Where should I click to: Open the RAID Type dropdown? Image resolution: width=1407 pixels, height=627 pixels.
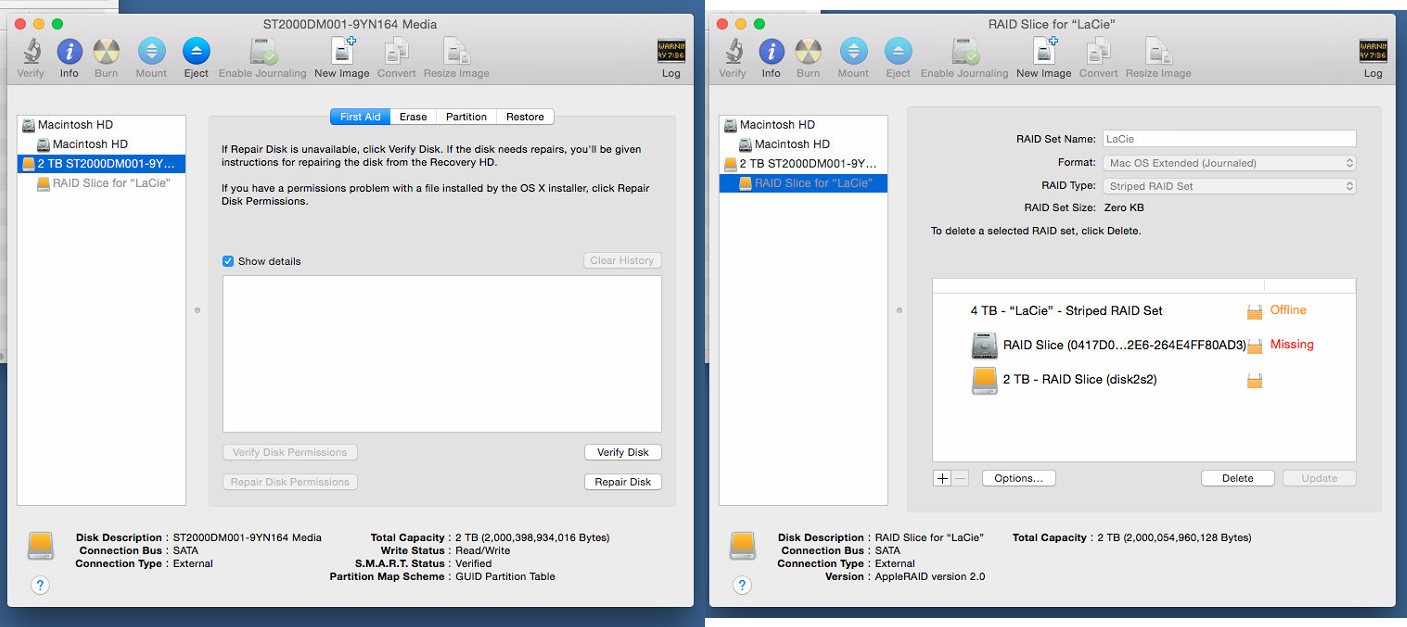[1229, 186]
